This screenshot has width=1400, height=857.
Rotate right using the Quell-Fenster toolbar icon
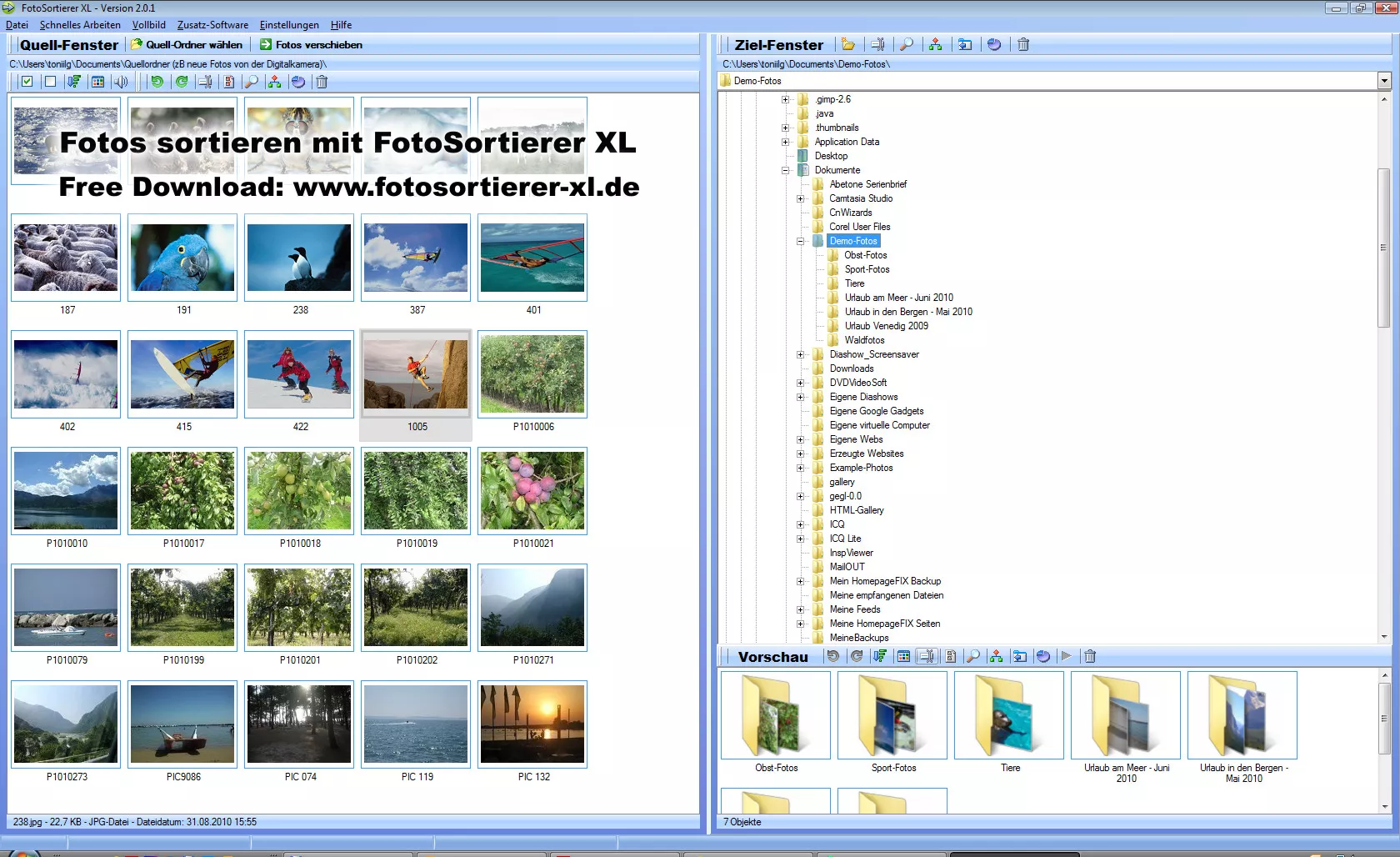181,82
